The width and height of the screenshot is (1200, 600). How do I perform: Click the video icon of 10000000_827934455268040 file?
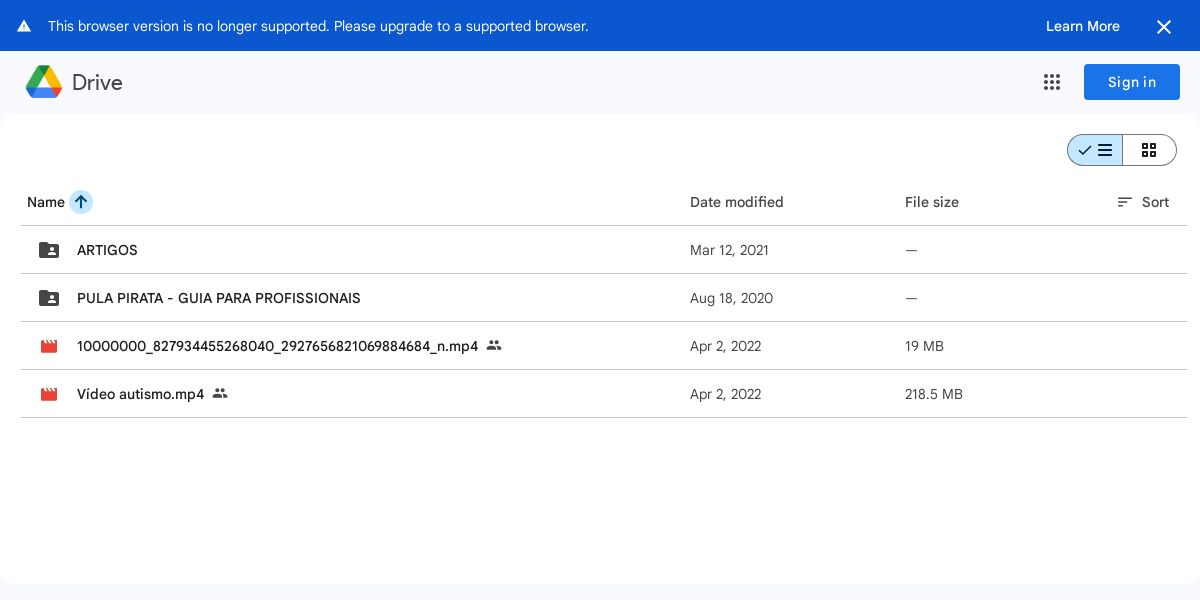(49, 346)
